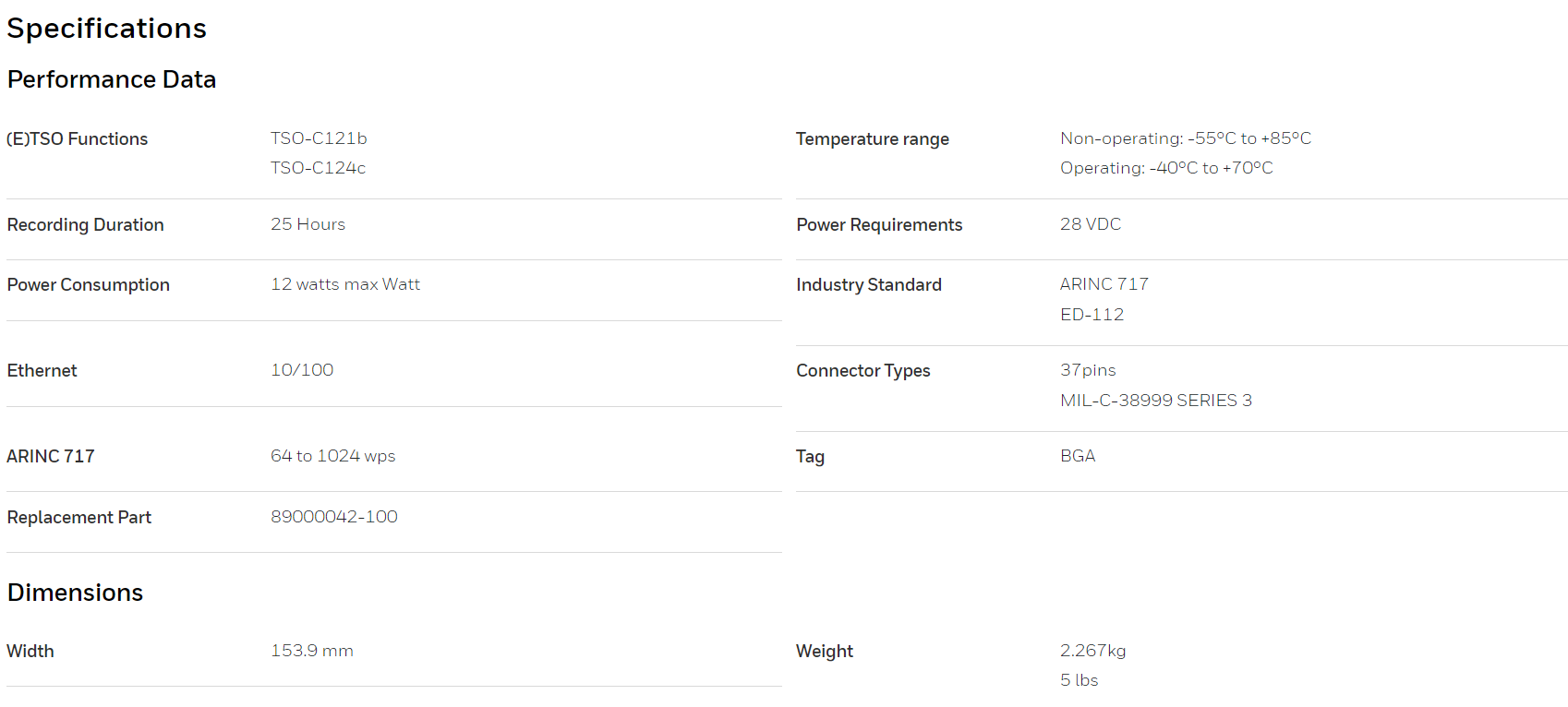Select the ED-112 industry standard value
Image resolution: width=1568 pixels, height=707 pixels.
(1092, 315)
